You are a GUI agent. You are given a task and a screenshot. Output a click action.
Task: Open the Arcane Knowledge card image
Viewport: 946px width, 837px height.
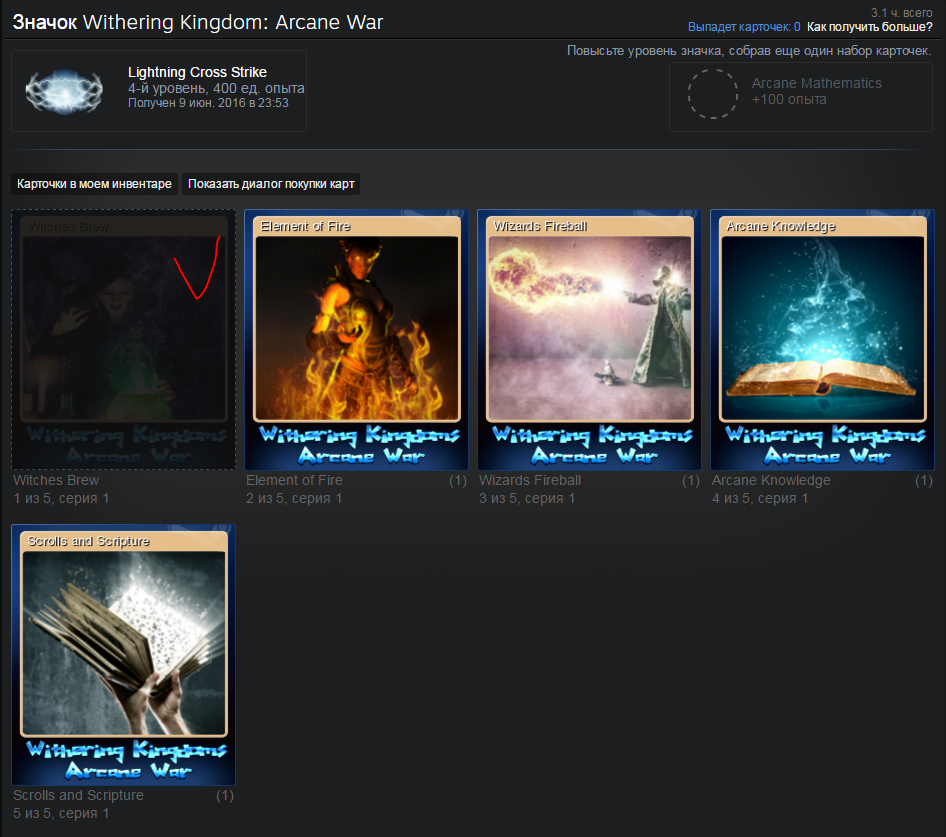pyautogui.click(x=822, y=340)
